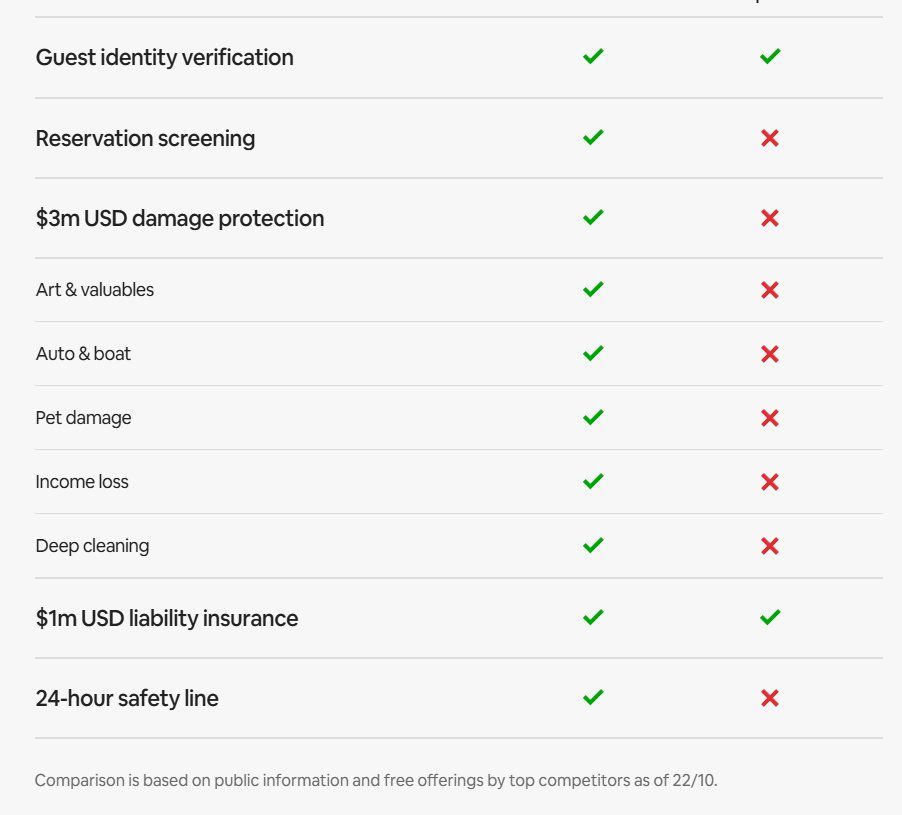Click green checkmark for Reservation screening
This screenshot has width=902, height=815.
593,137
